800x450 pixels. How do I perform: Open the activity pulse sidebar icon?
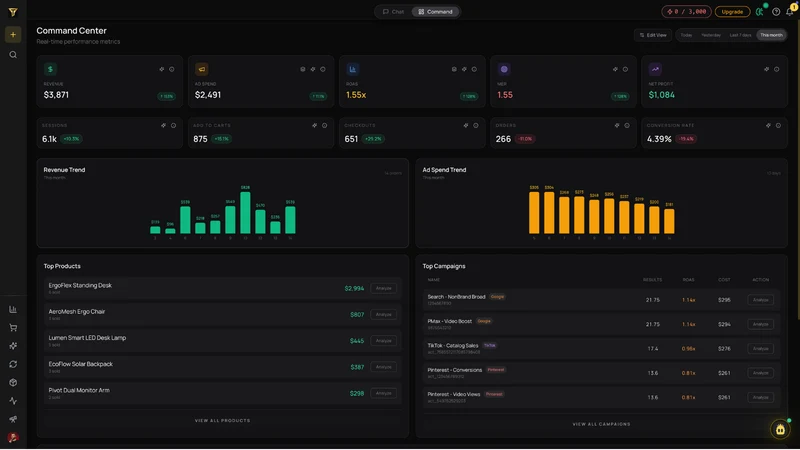pyautogui.click(x=13, y=401)
